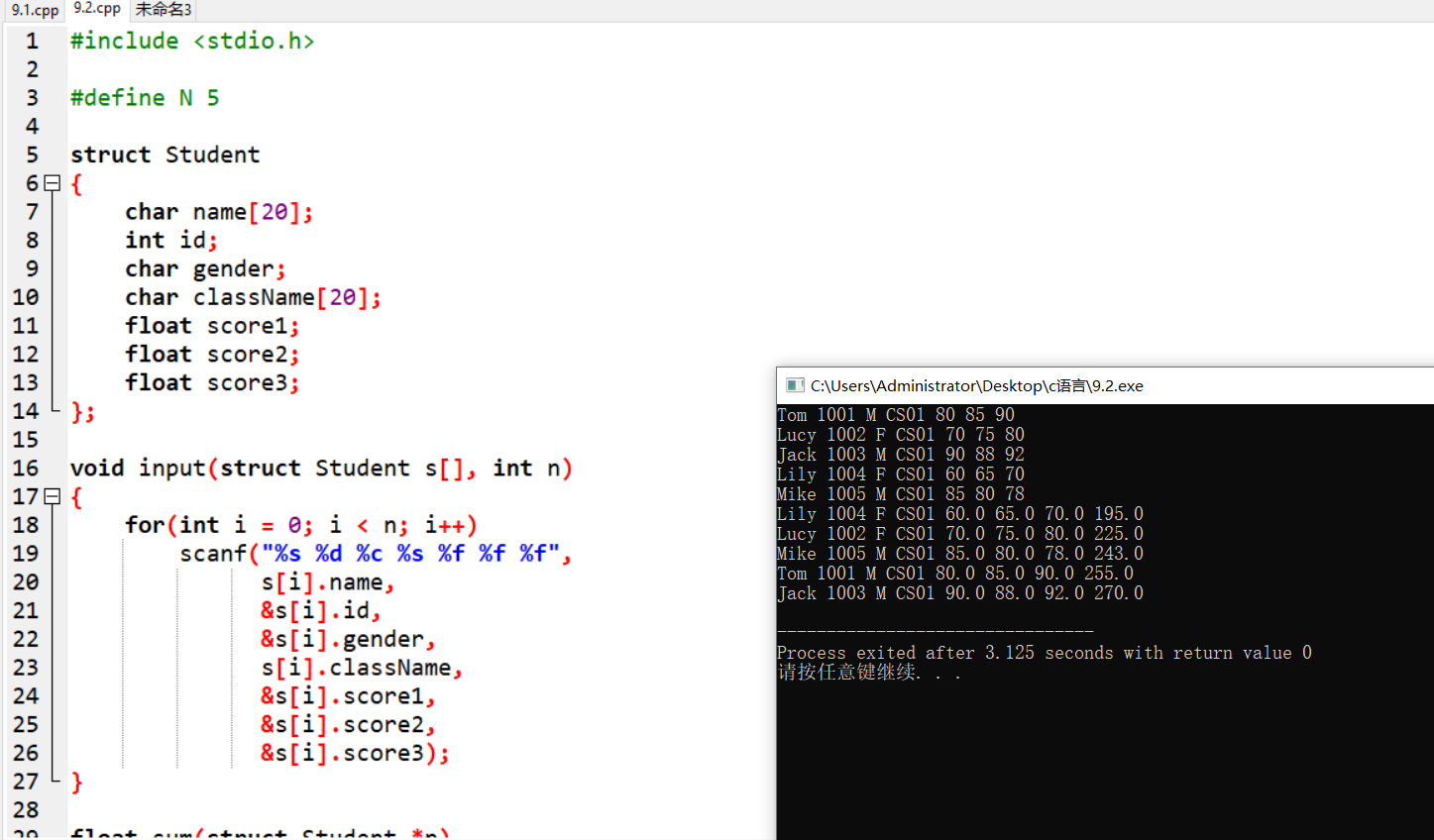Click the for(int i = 0; ...) loop line
The height and width of the screenshot is (840, 1434).
(x=301, y=525)
